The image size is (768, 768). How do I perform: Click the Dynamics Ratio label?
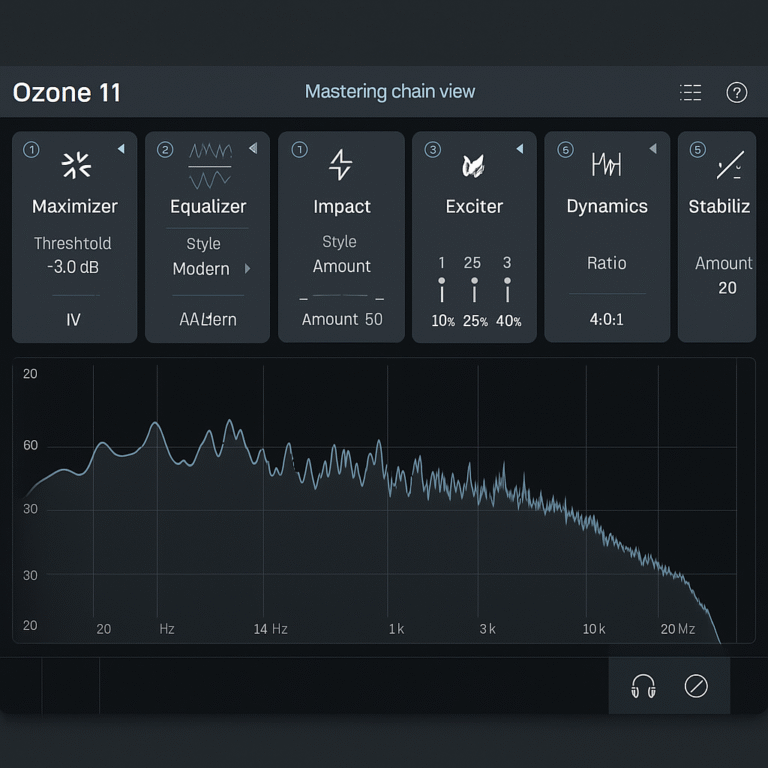click(606, 263)
